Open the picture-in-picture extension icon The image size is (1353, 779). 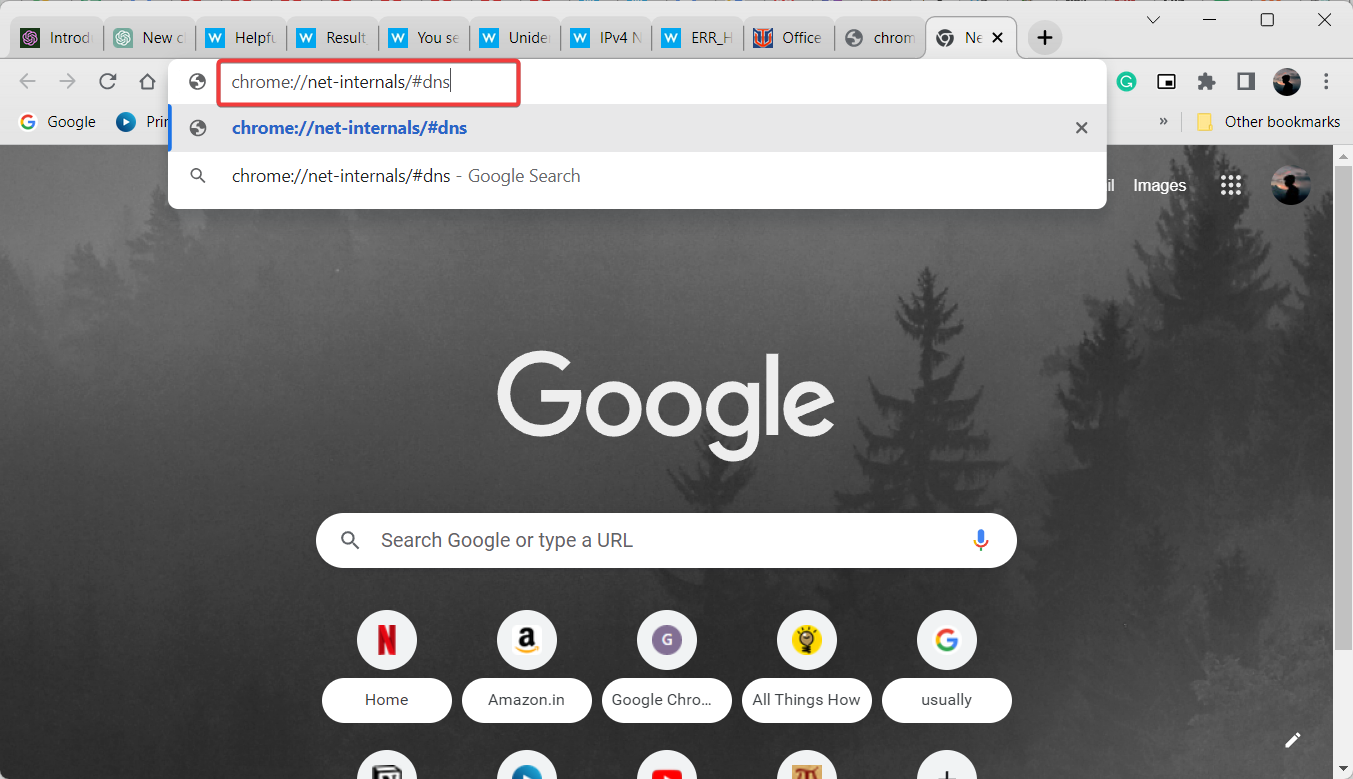1166,82
